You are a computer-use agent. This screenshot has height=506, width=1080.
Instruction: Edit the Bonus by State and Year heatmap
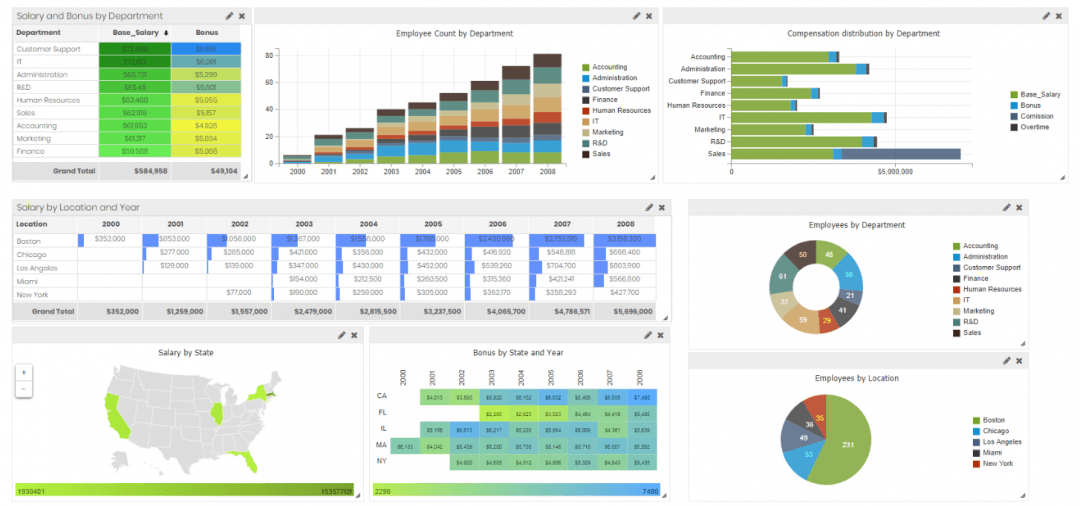[647, 335]
